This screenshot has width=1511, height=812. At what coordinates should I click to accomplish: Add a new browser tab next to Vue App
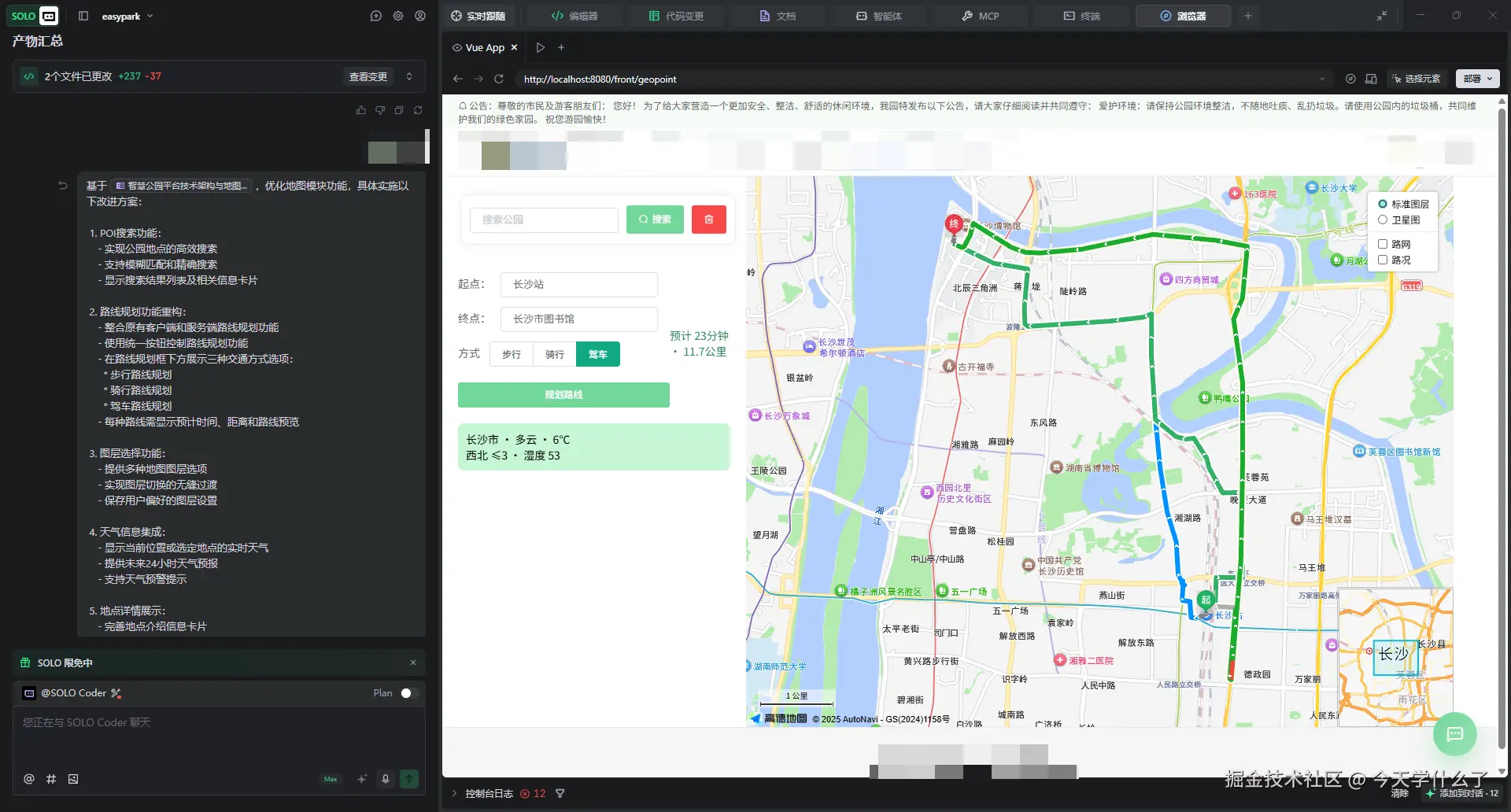click(561, 47)
